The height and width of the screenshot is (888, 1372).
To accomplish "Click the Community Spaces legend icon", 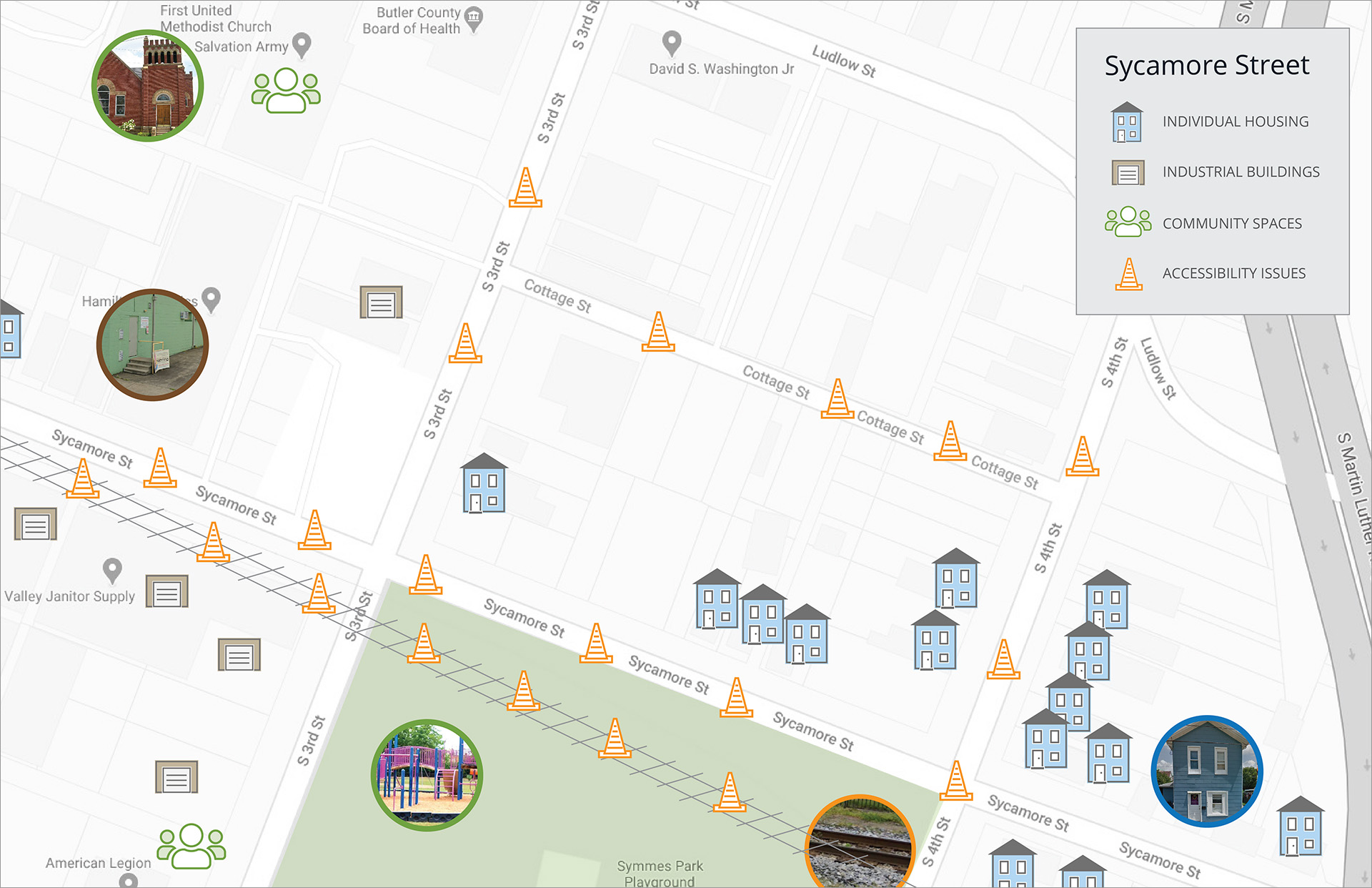I will pyautogui.click(x=1128, y=222).
